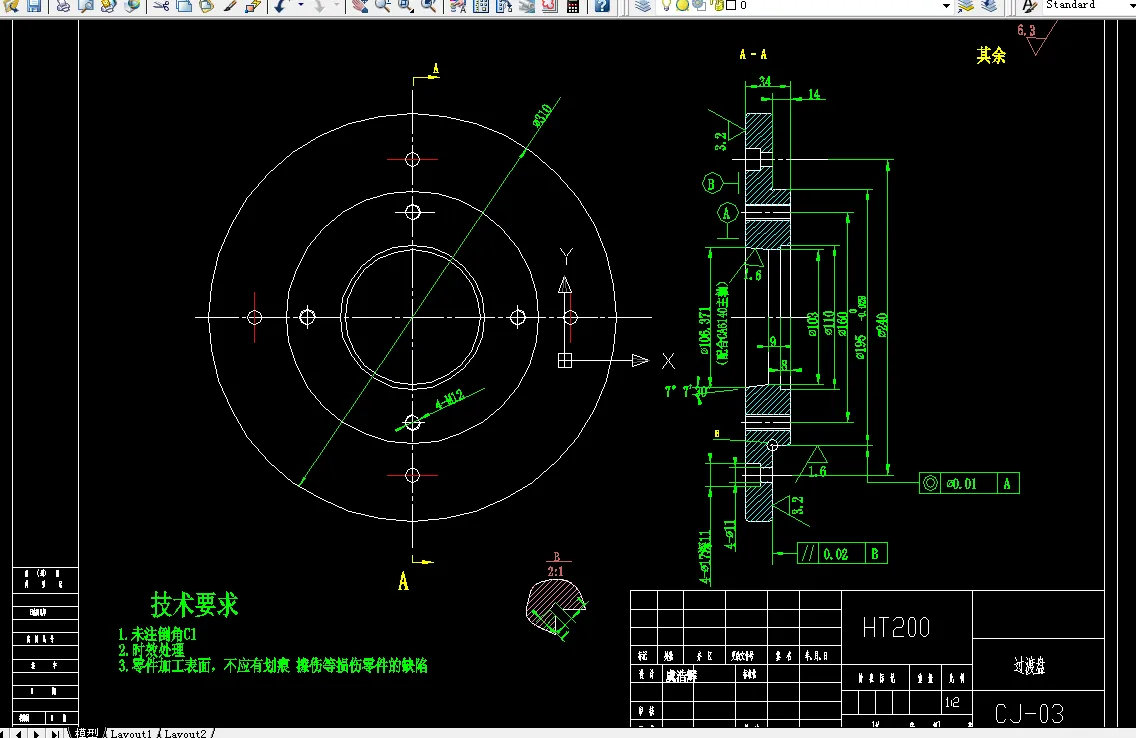Select the Zoom Realtime magnifier
The height and width of the screenshot is (738, 1136).
click(383, 6)
